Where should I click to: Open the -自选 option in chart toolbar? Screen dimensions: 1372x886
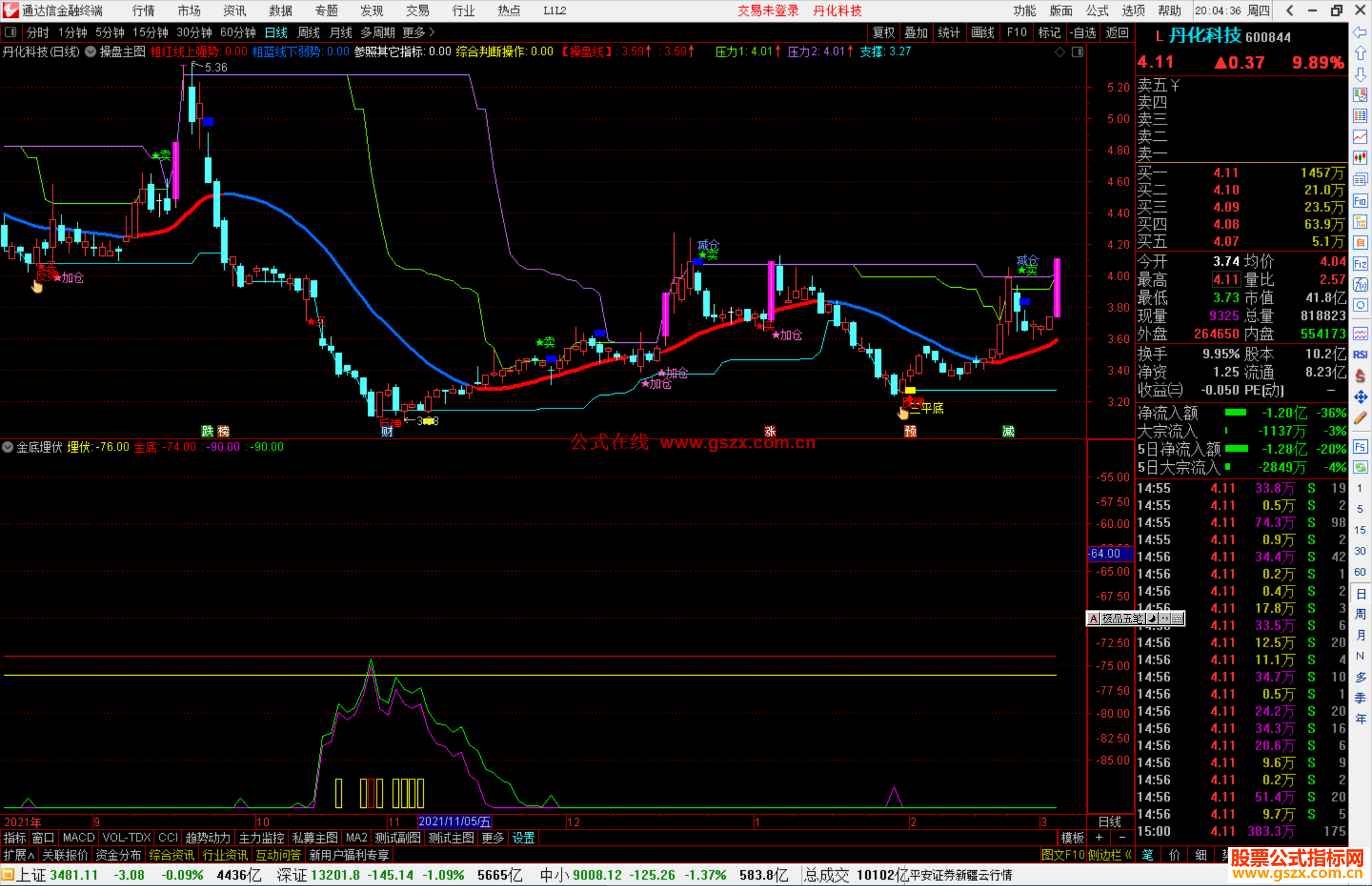[1082, 32]
